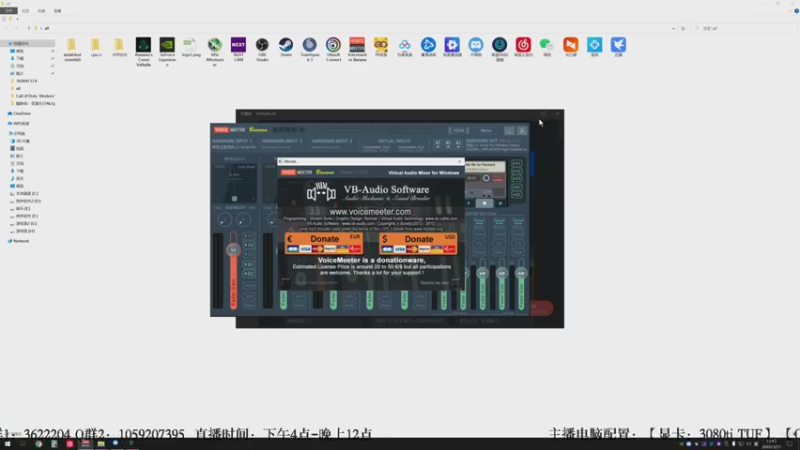800x450 pixels.
Task: Open the orange arrow app shortcut
Action: (570, 47)
